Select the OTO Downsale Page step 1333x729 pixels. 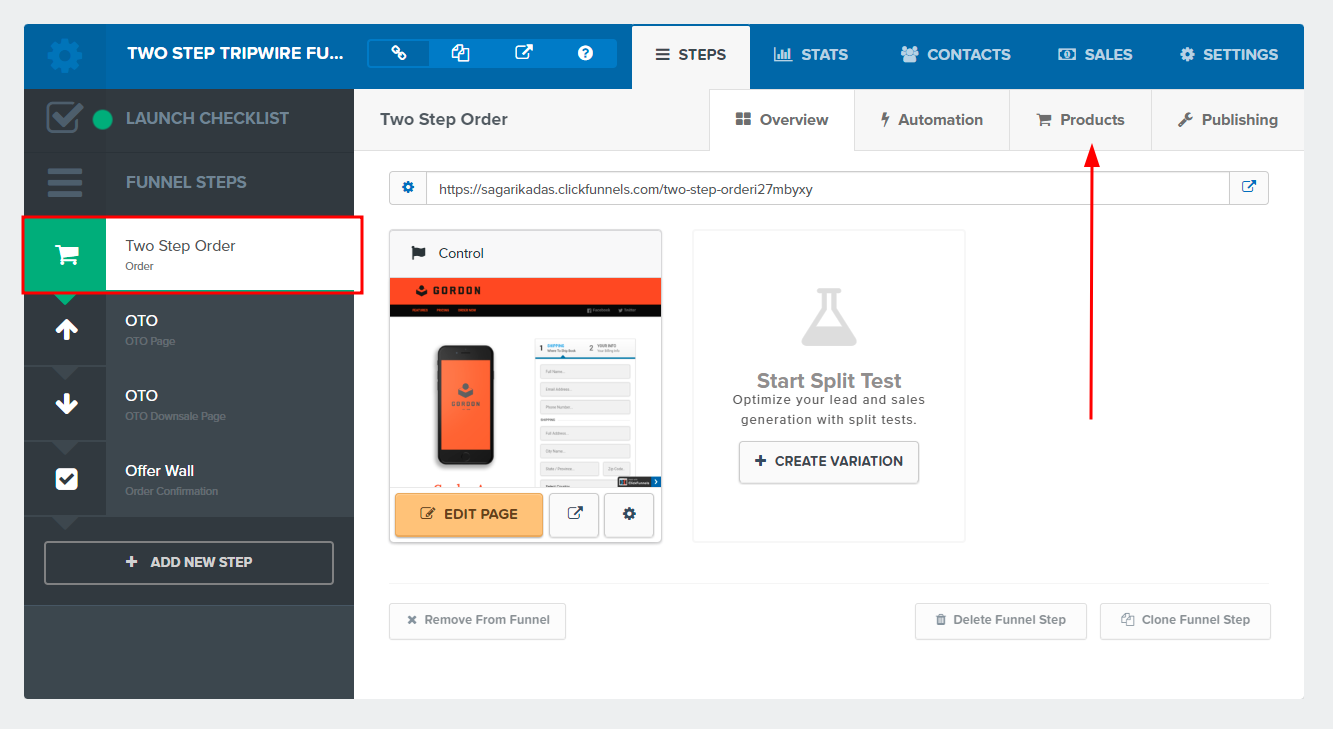(x=189, y=404)
